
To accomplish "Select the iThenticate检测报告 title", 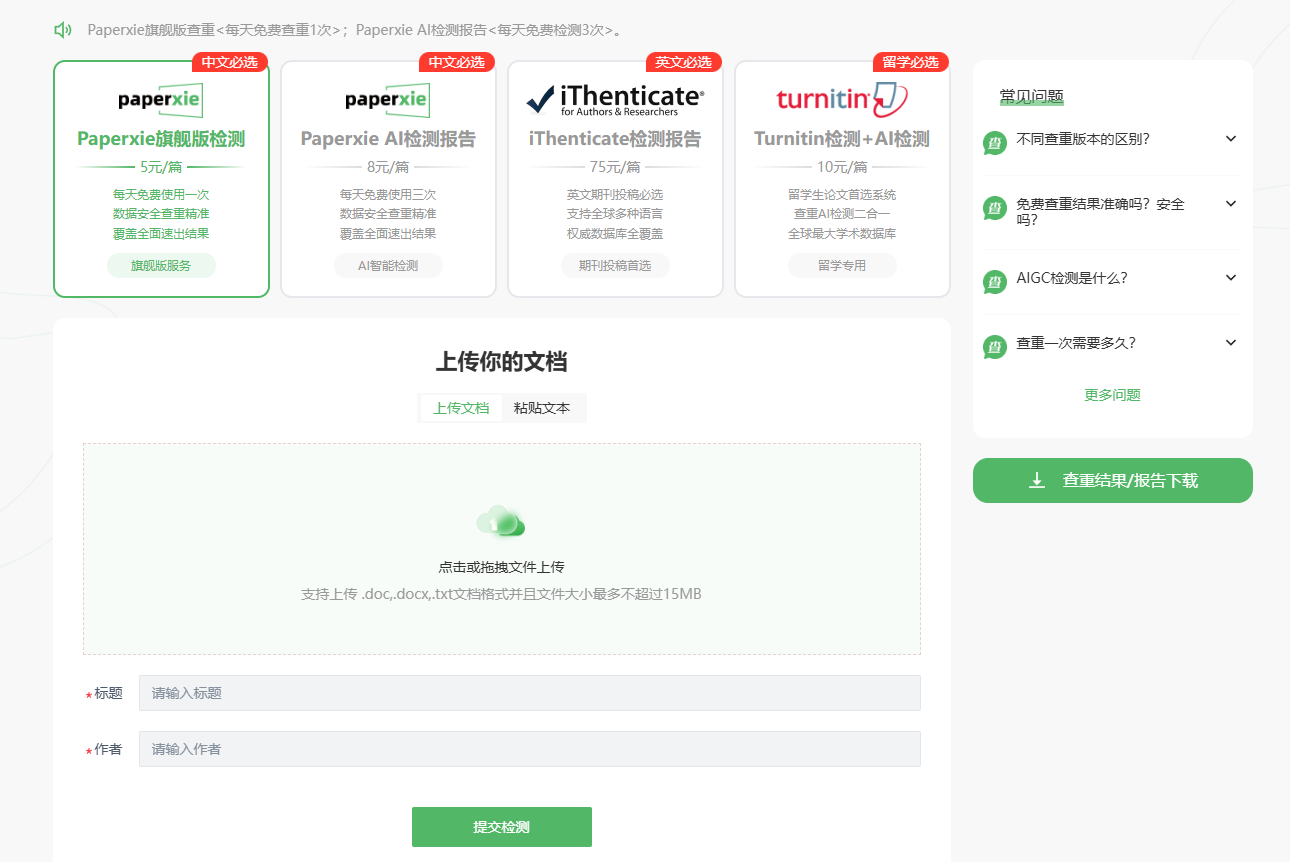I will pos(615,139).
